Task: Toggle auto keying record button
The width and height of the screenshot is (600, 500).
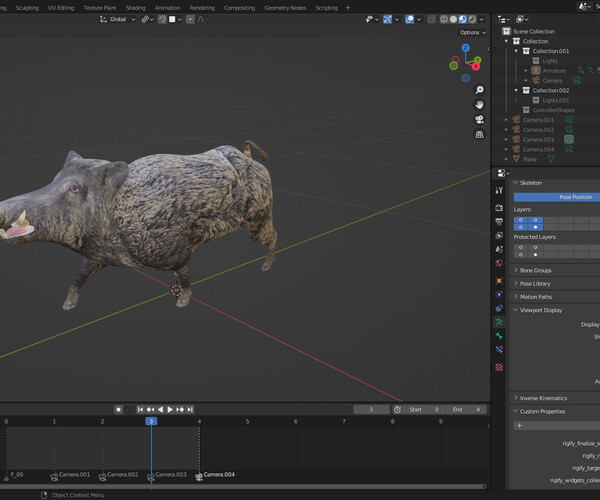Action: point(119,409)
